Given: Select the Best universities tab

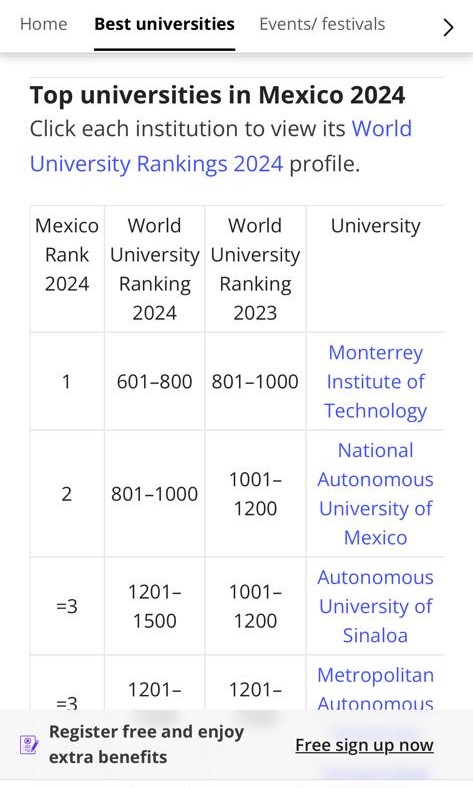Looking at the screenshot, I should 164,24.
